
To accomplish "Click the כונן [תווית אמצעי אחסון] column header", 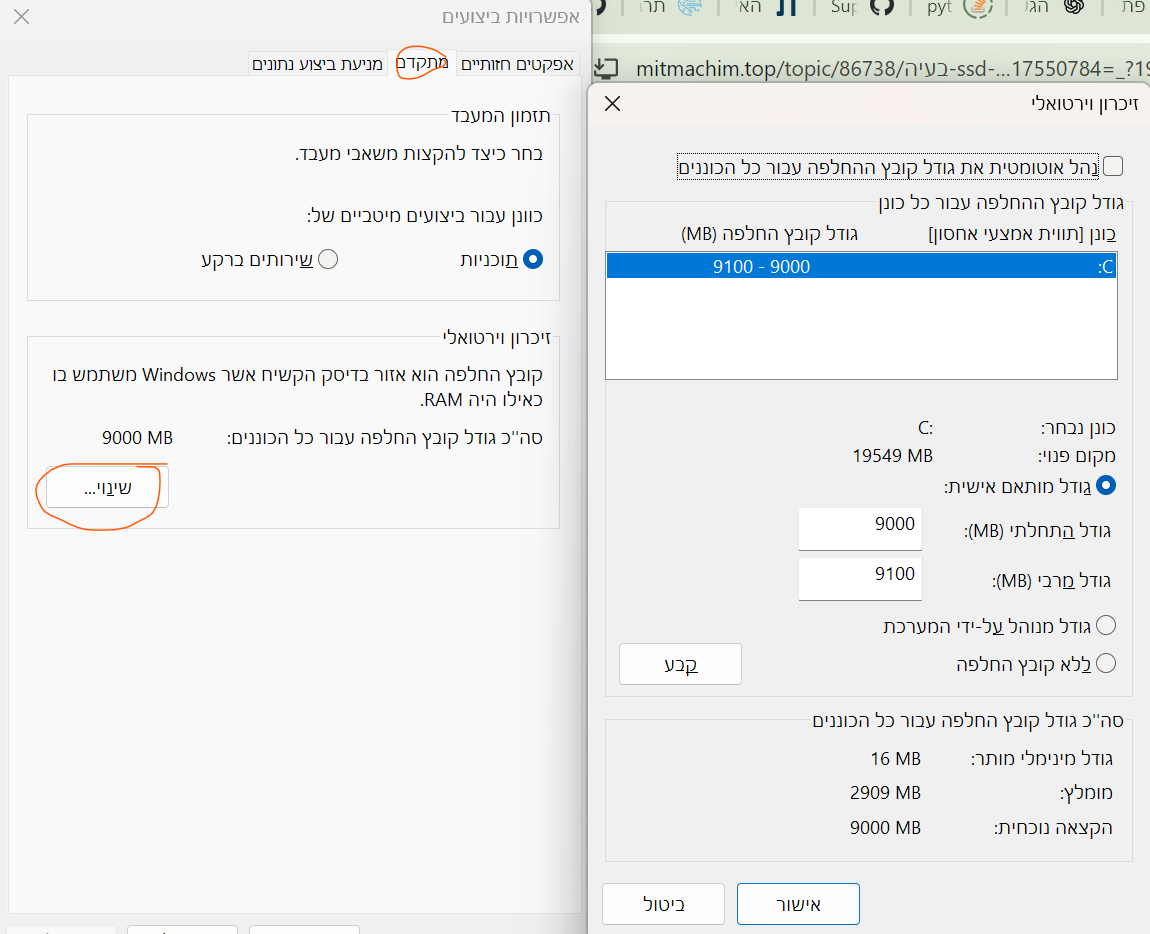I will [x=1022, y=234].
